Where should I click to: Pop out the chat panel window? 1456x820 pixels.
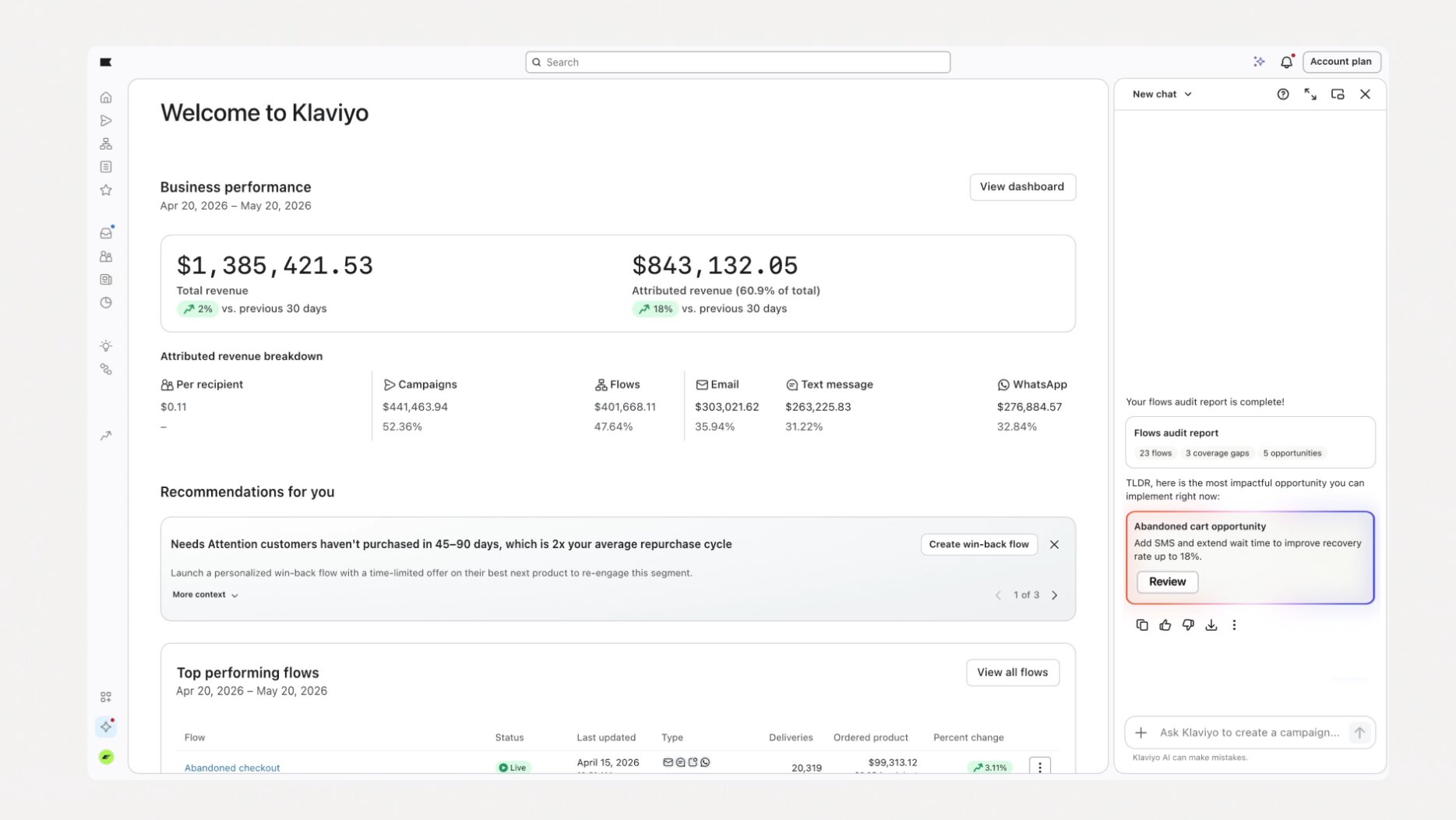click(x=1338, y=94)
